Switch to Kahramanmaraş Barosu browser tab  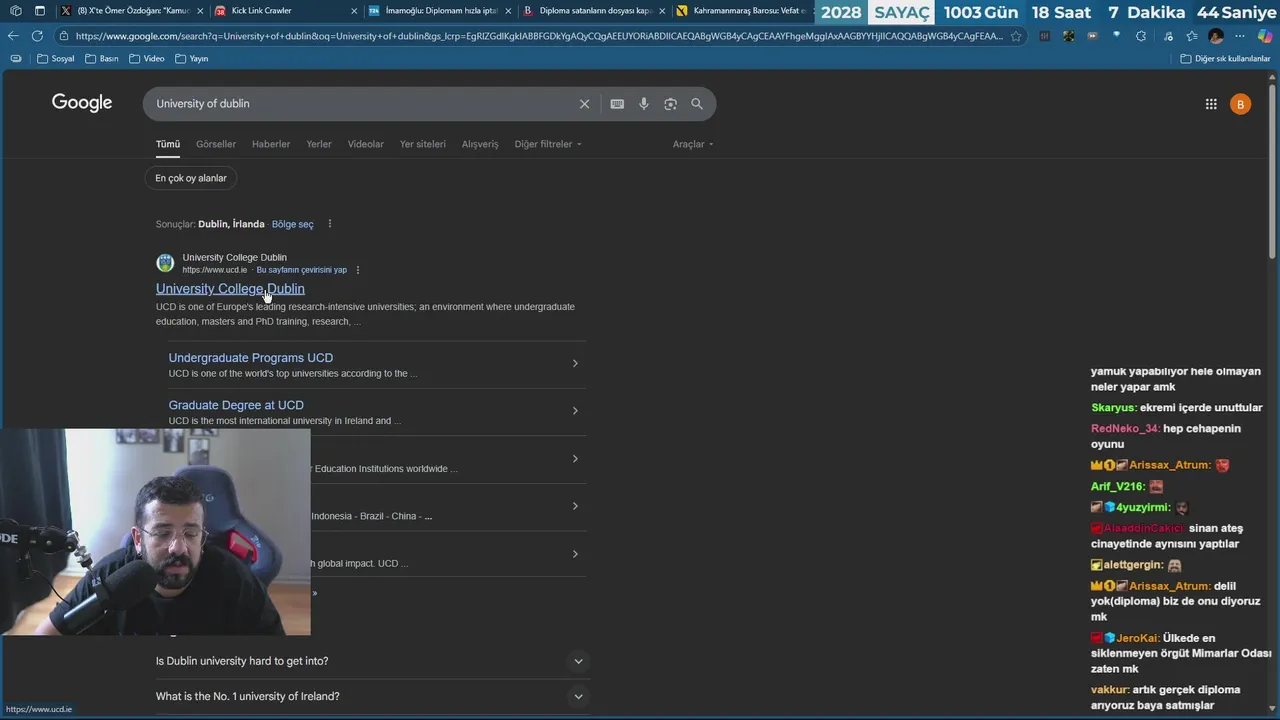(745, 11)
